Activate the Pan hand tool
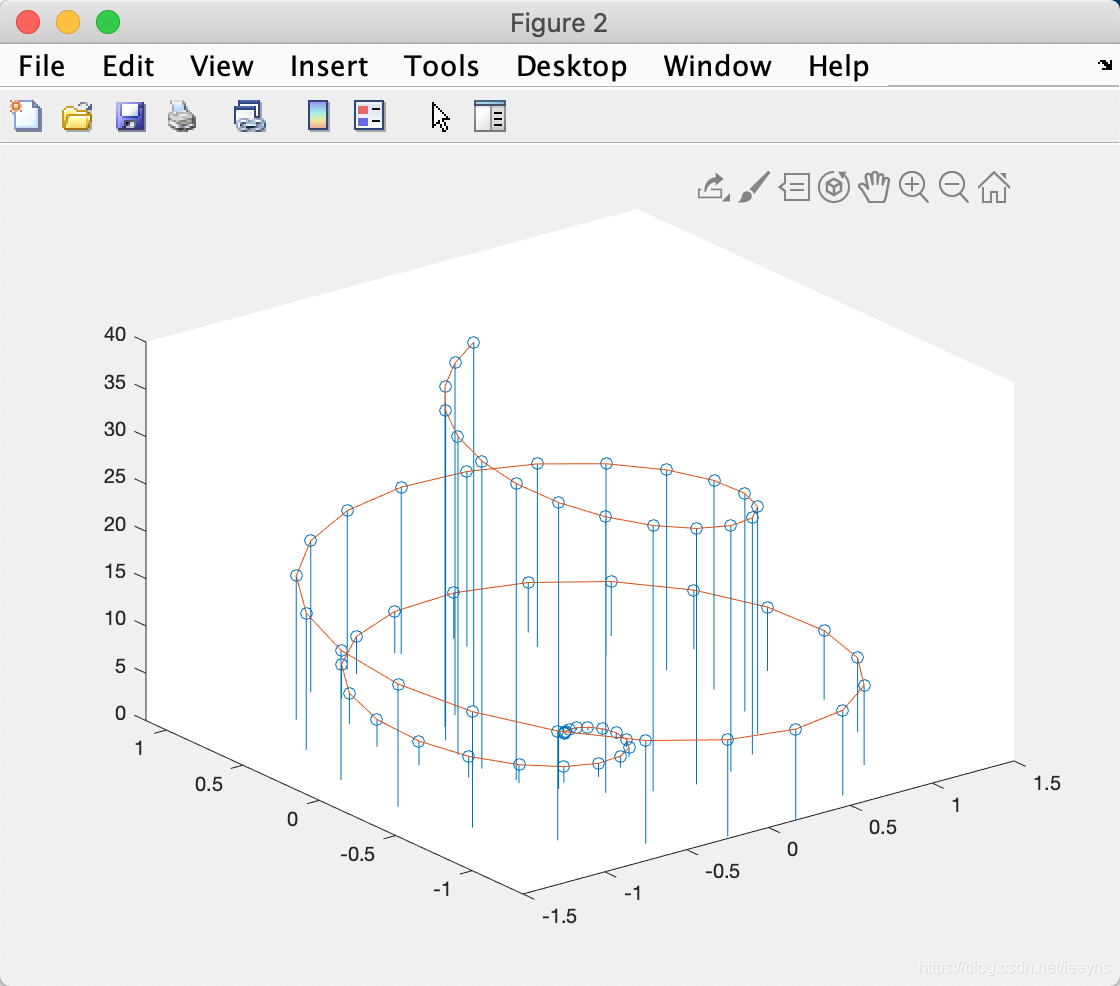Screen dimensions: 1120x986 pyautogui.click(x=874, y=187)
